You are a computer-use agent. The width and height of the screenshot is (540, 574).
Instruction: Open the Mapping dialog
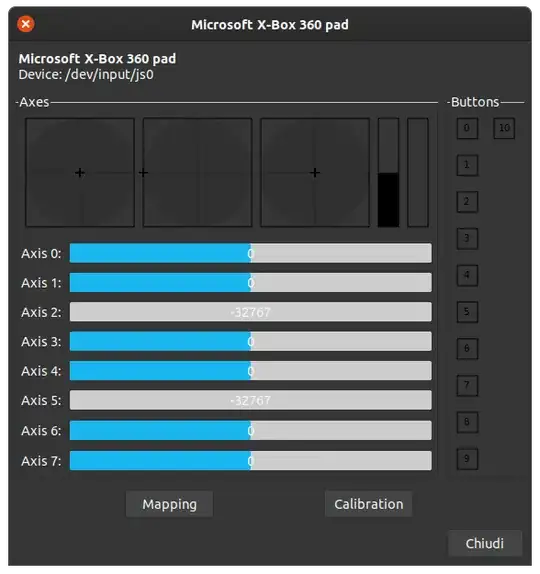[170, 504]
